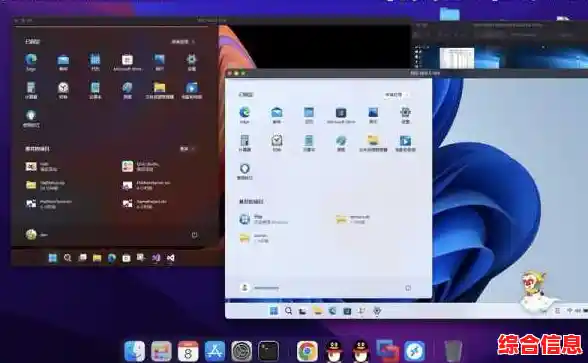
Task: Open Store on dark Windows taskbar
Action: (x=126, y=258)
